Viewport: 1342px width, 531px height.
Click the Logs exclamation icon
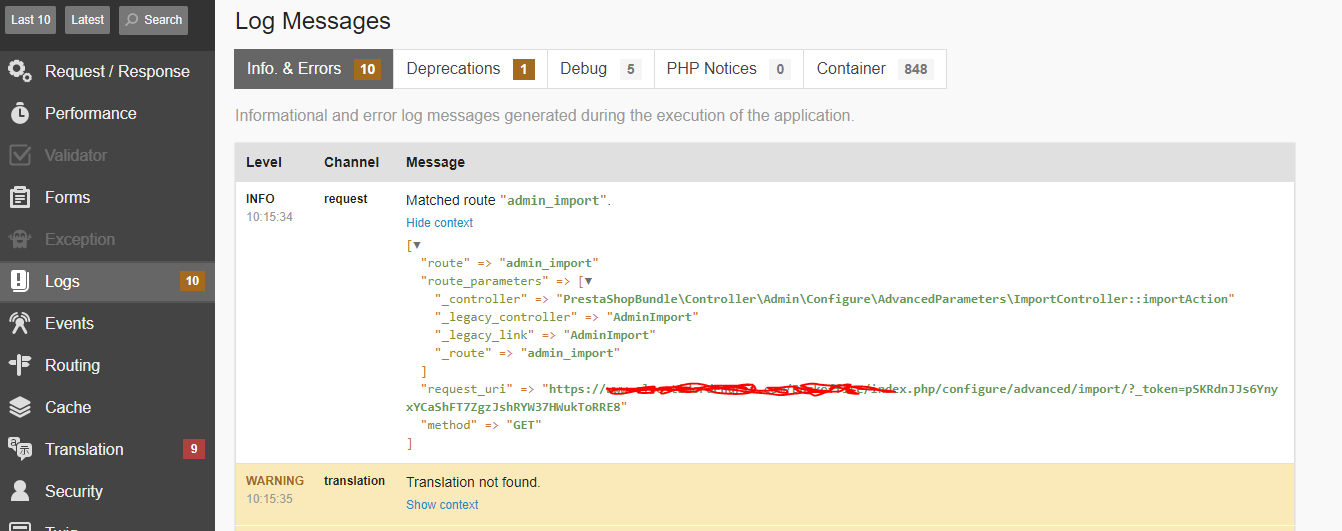point(19,281)
